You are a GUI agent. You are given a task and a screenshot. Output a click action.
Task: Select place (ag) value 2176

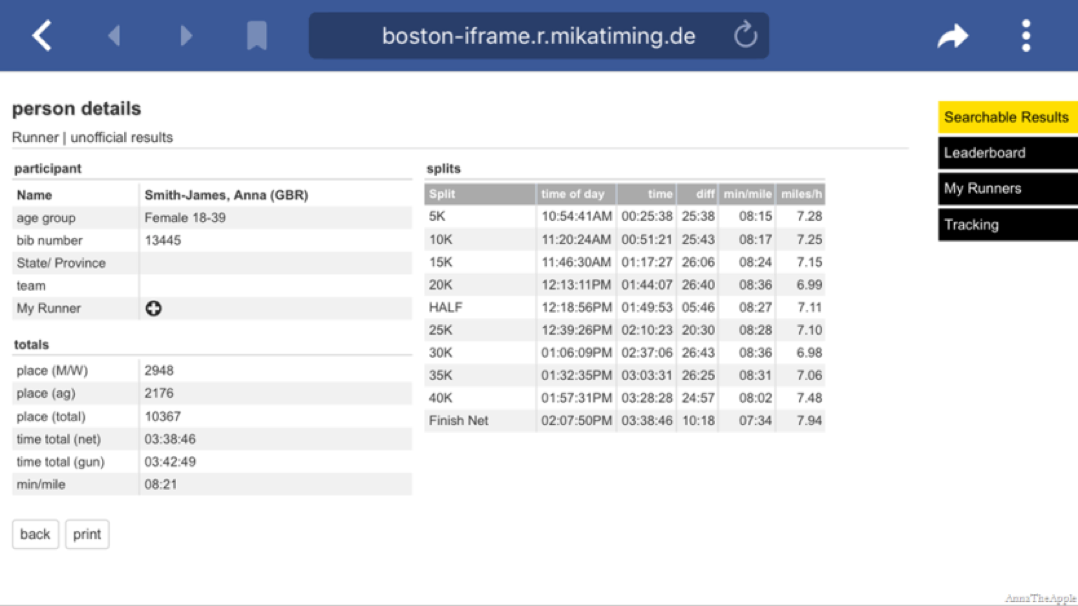coord(159,393)
